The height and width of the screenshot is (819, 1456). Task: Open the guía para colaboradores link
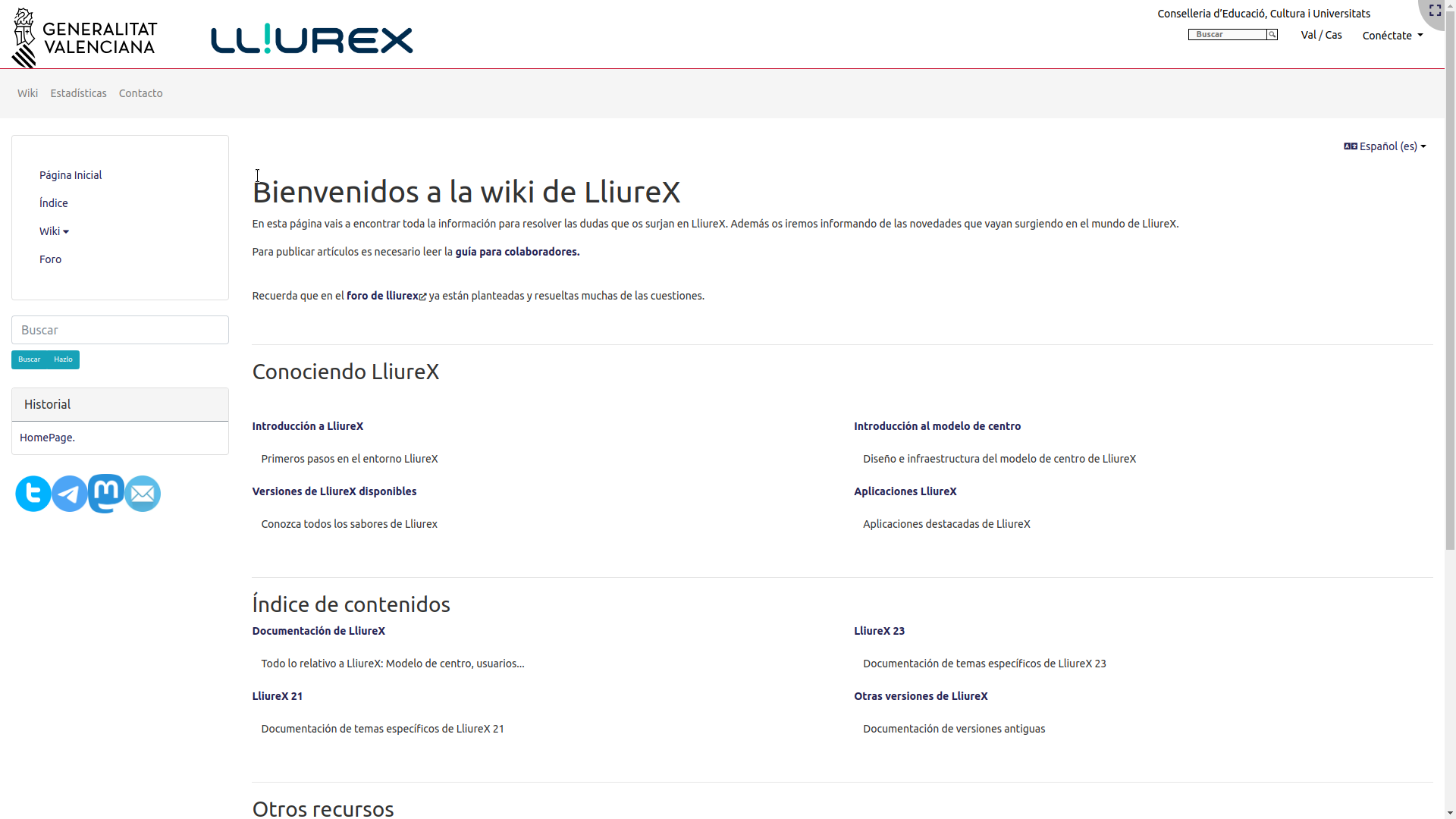point(517,252)
